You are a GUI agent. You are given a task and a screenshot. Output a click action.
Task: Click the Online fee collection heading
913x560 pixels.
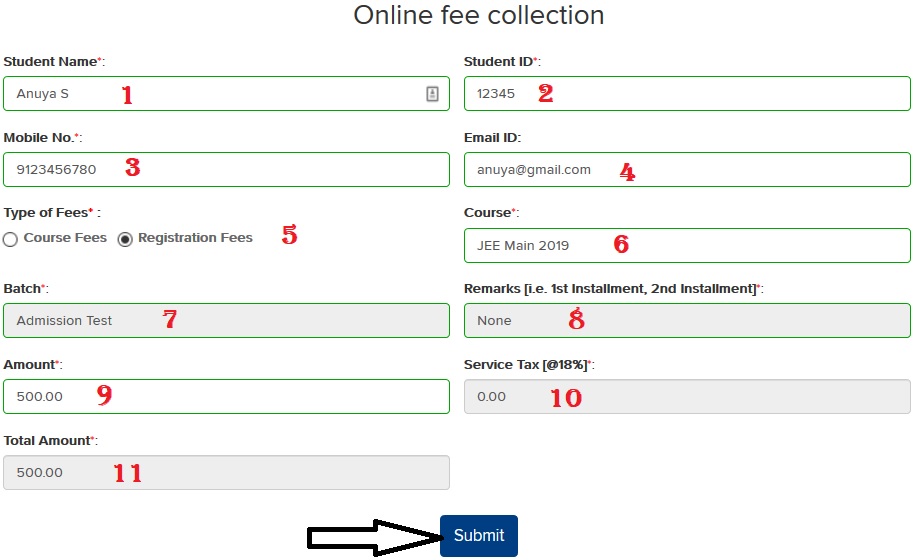[x=478, y=16]
